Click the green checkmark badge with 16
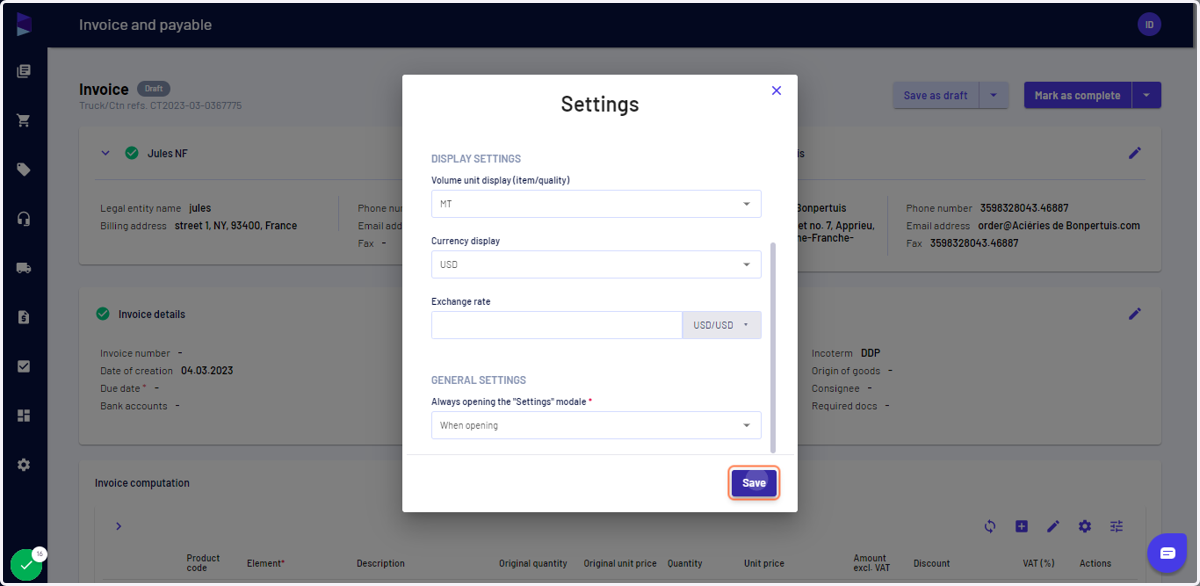 pyautogui.click(x=27, y=564)
